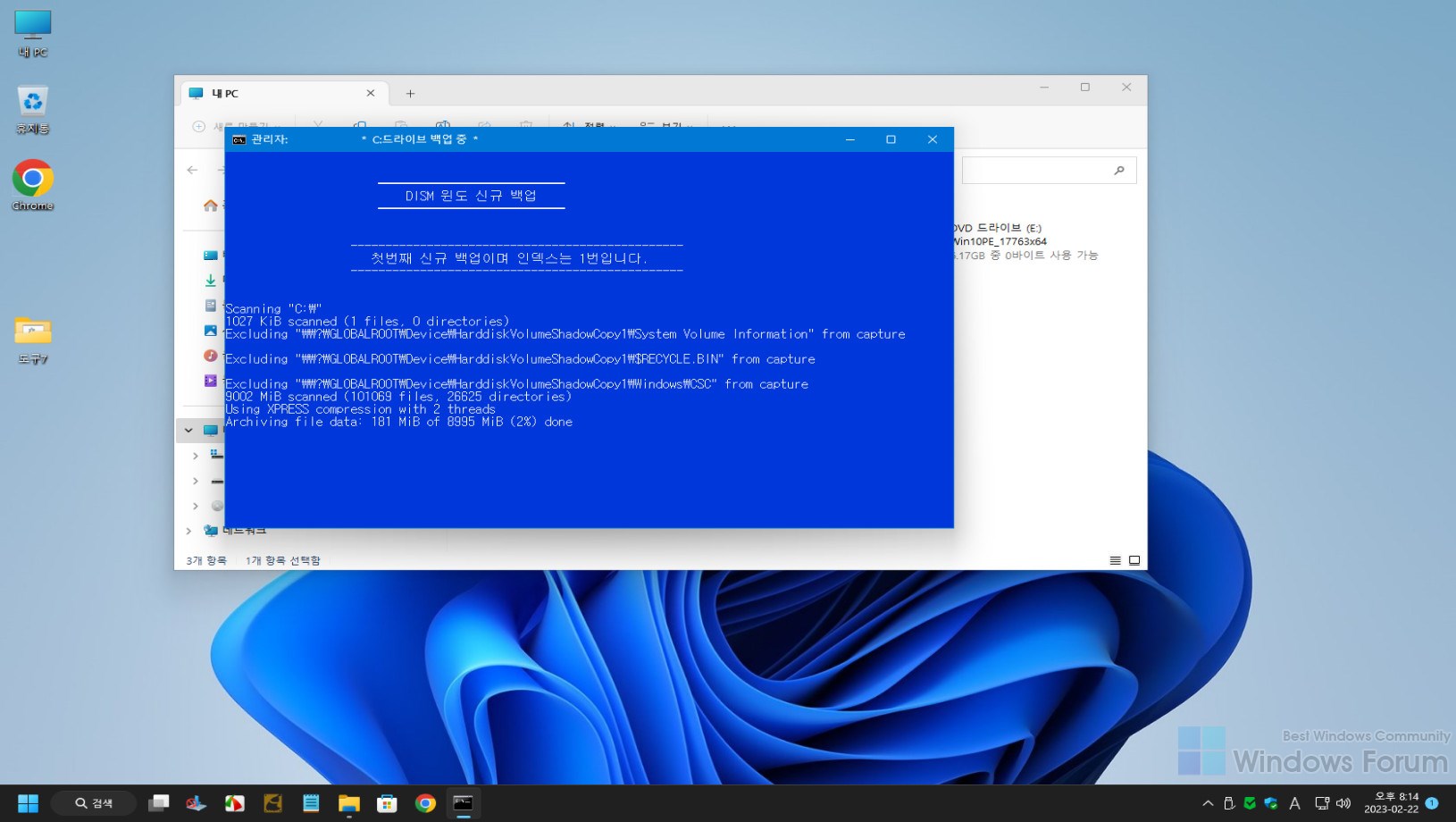Launch Chrome from the desktop shortcut
The width and height of the screenshot is (1456, 822).
point(32,186)
